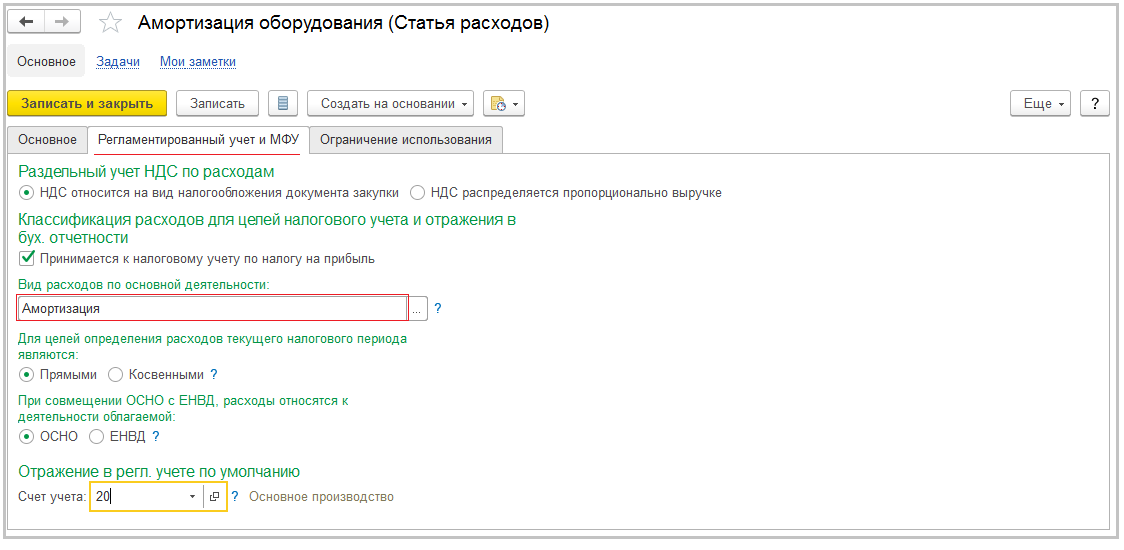The height and width of the screenshot is (550, 1124).
Task: Switch to Ограничение использования tab
Action: (405, 140)
